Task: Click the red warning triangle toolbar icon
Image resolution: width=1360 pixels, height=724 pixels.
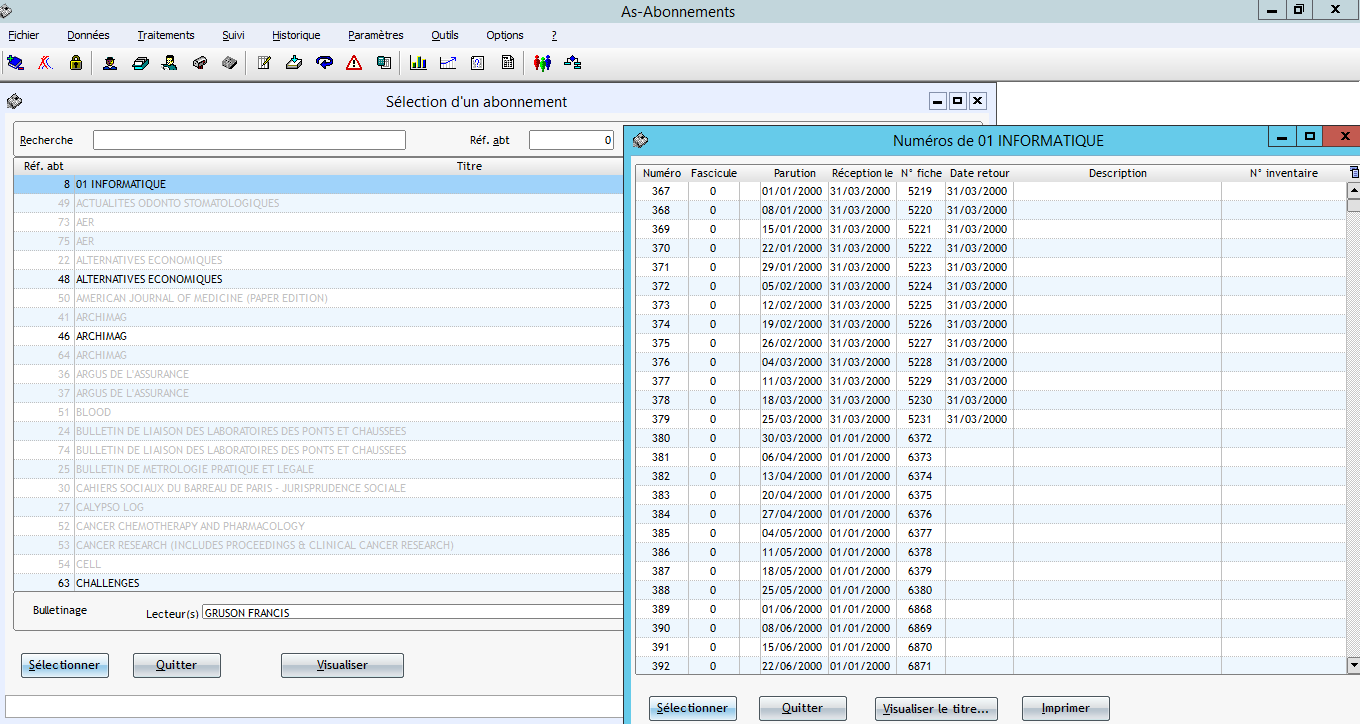Action: (354, 63)
